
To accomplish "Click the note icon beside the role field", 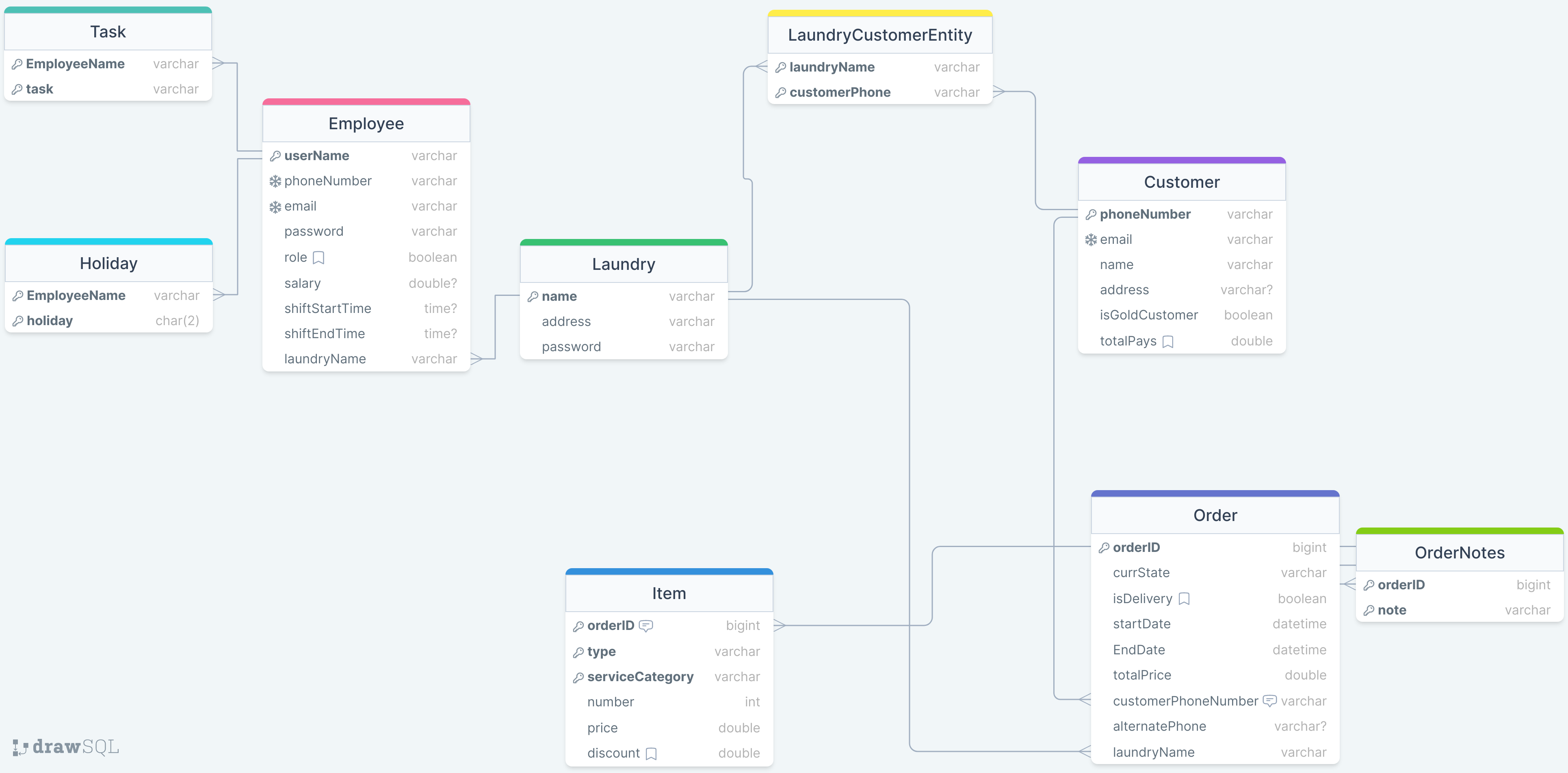I will pyautogui.click(x=318, y=257).
